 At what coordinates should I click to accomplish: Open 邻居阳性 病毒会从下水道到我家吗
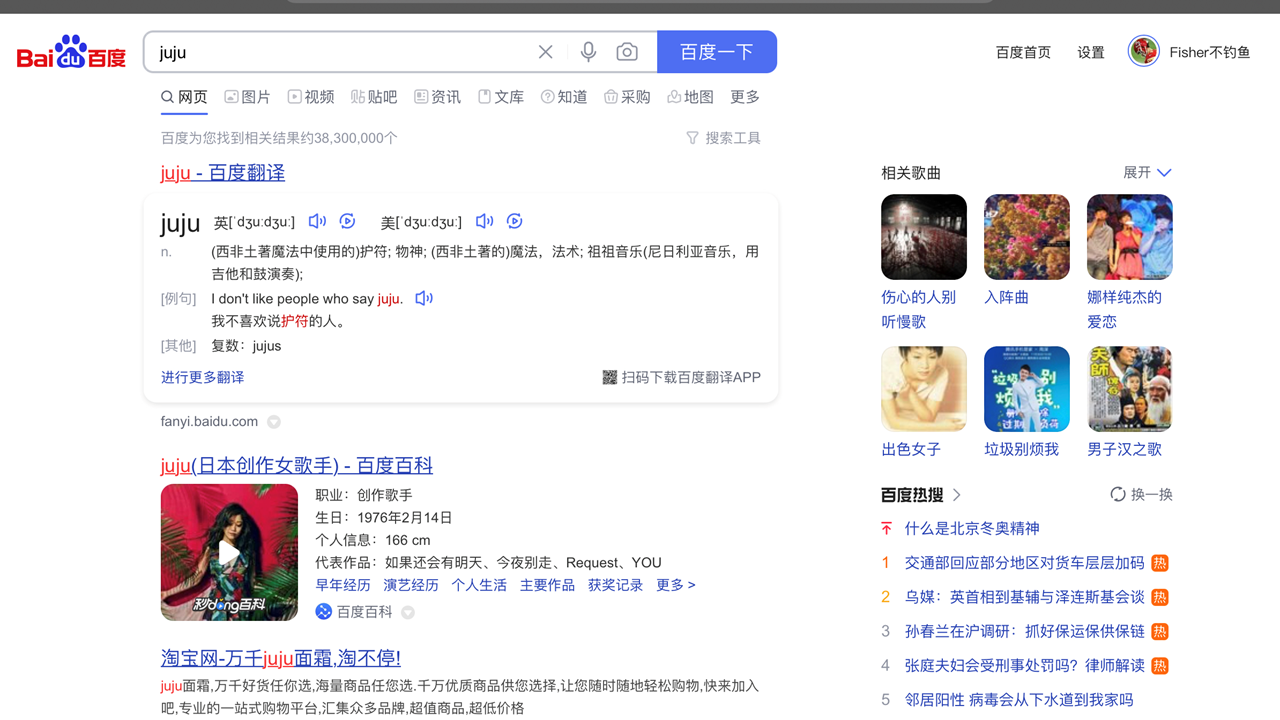tap(1019, 700)
